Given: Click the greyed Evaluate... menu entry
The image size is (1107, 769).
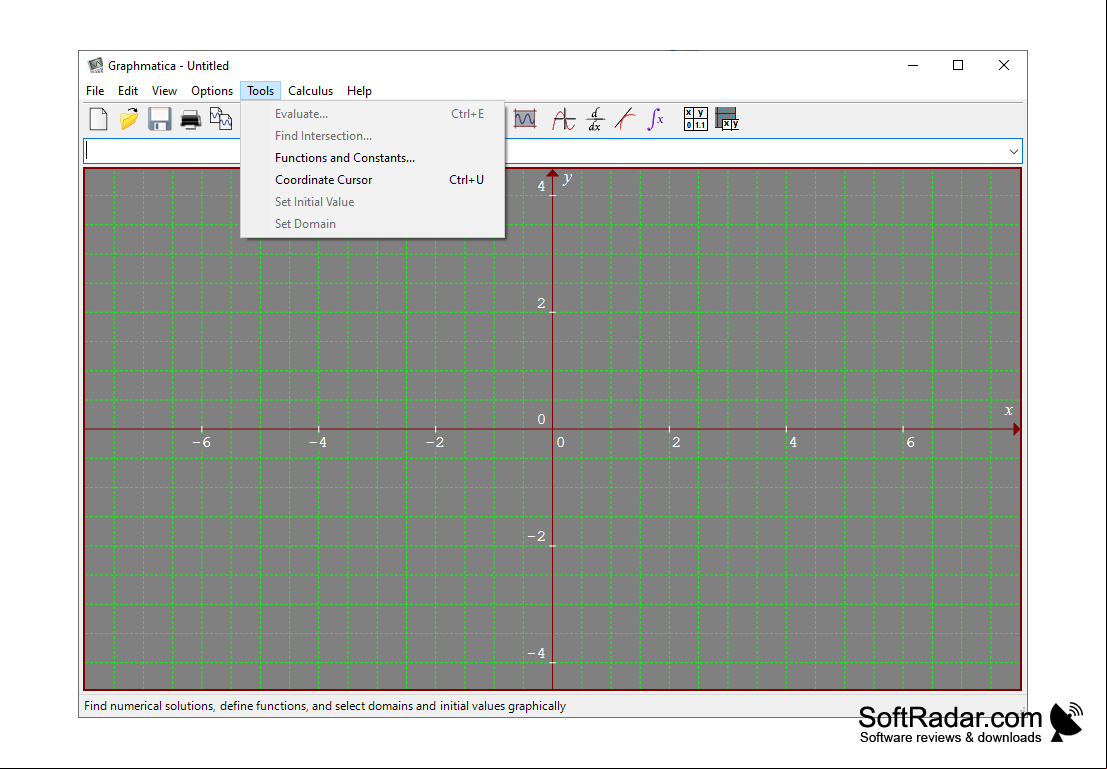Looking at the screenshot, I should tap(373, 114).
